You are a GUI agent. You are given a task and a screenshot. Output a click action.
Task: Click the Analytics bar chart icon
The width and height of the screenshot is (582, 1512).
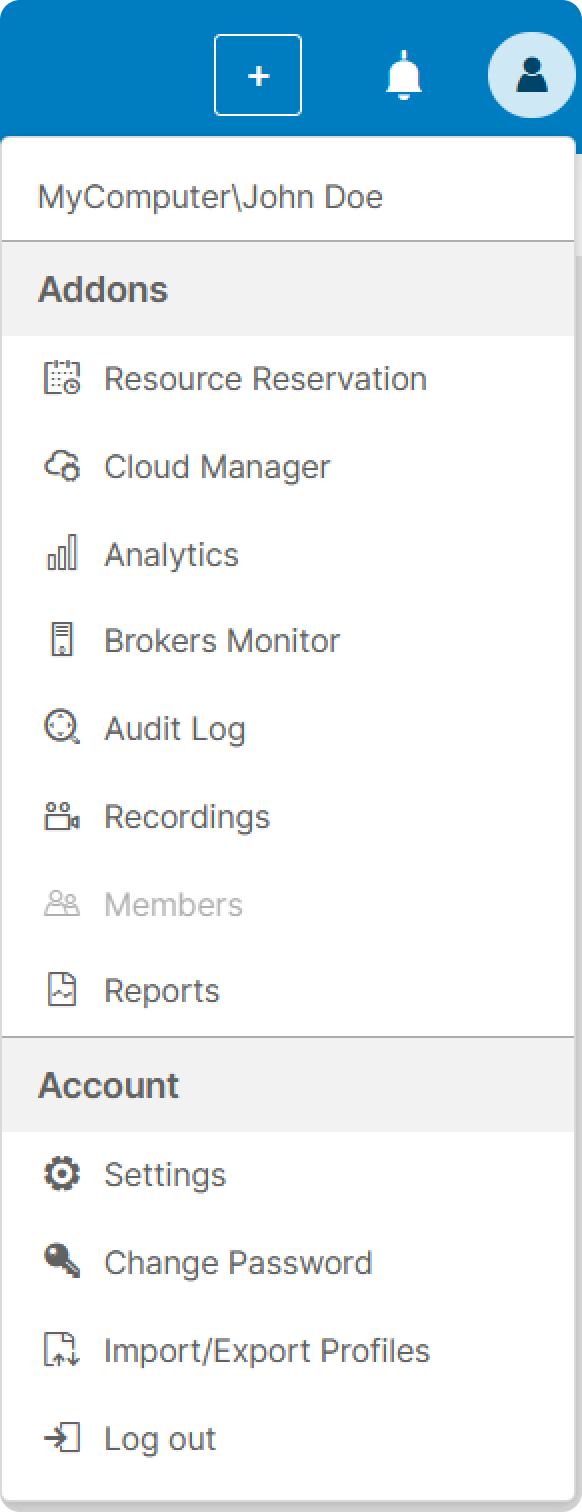coord(62,553)
